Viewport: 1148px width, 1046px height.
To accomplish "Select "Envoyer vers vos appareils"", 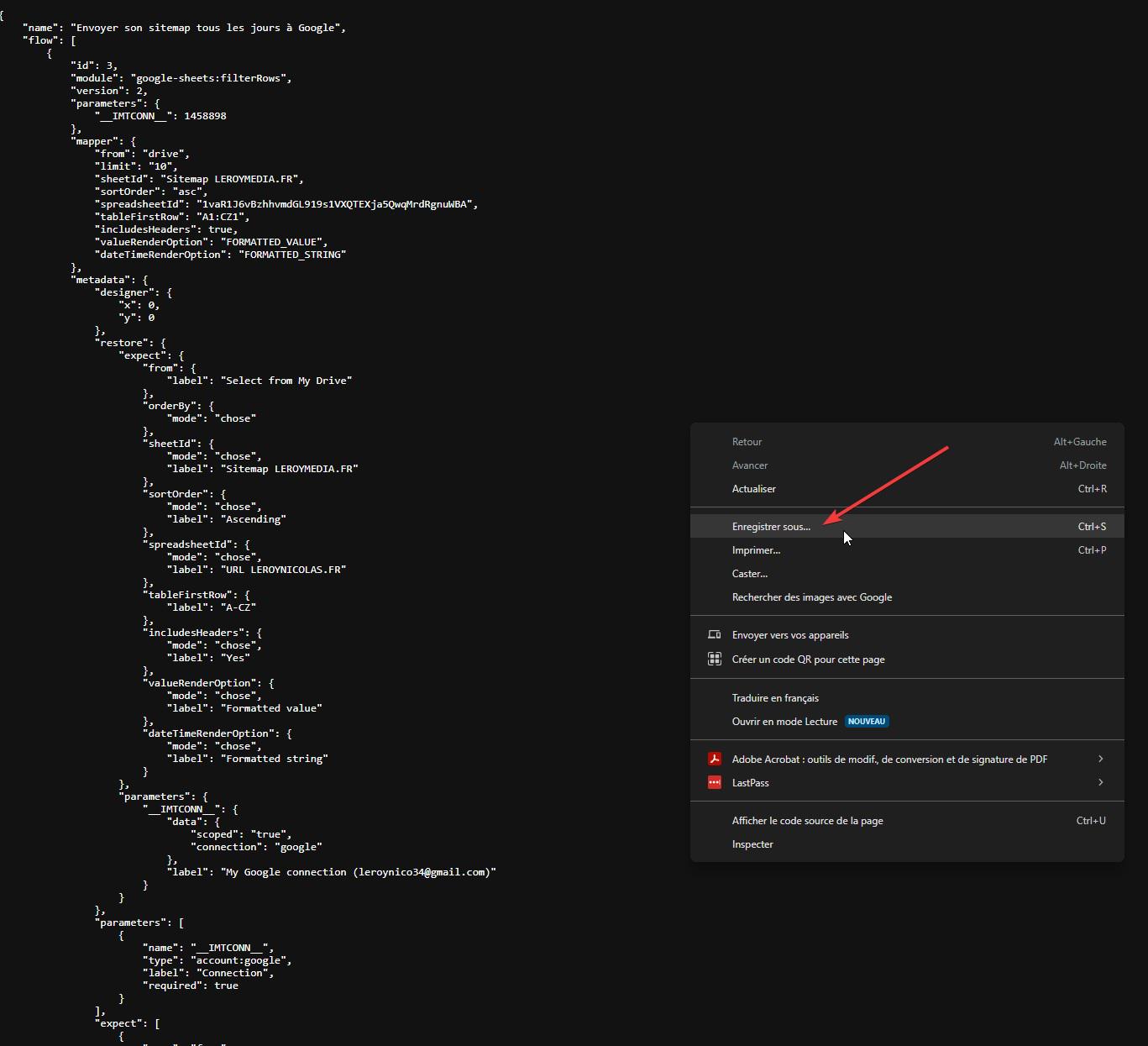I will (x=907, y=635).
